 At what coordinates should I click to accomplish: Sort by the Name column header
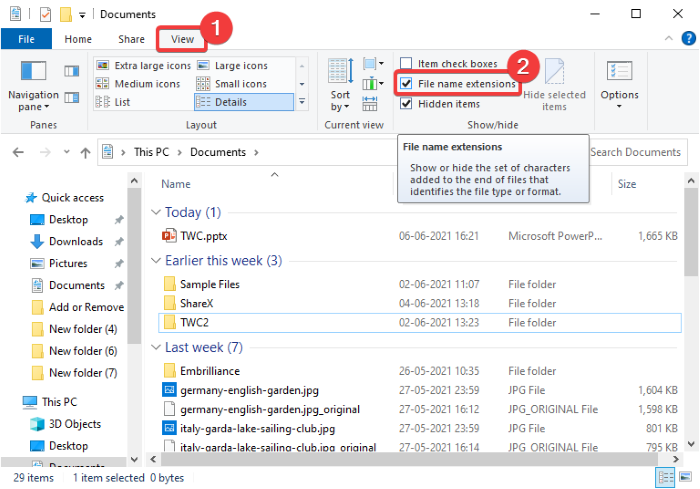[176, 184]
